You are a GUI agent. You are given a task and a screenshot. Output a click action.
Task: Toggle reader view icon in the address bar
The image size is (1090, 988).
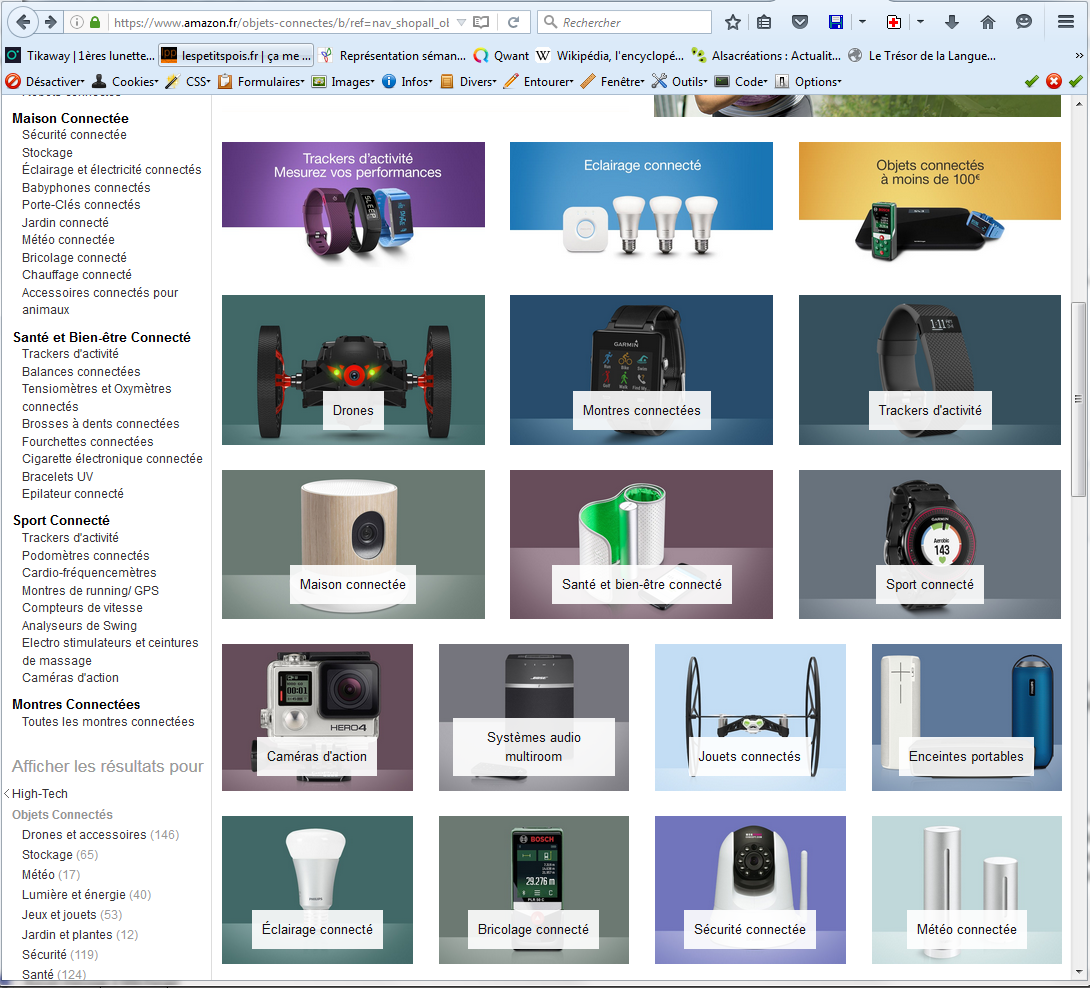[x=481, y=22]
